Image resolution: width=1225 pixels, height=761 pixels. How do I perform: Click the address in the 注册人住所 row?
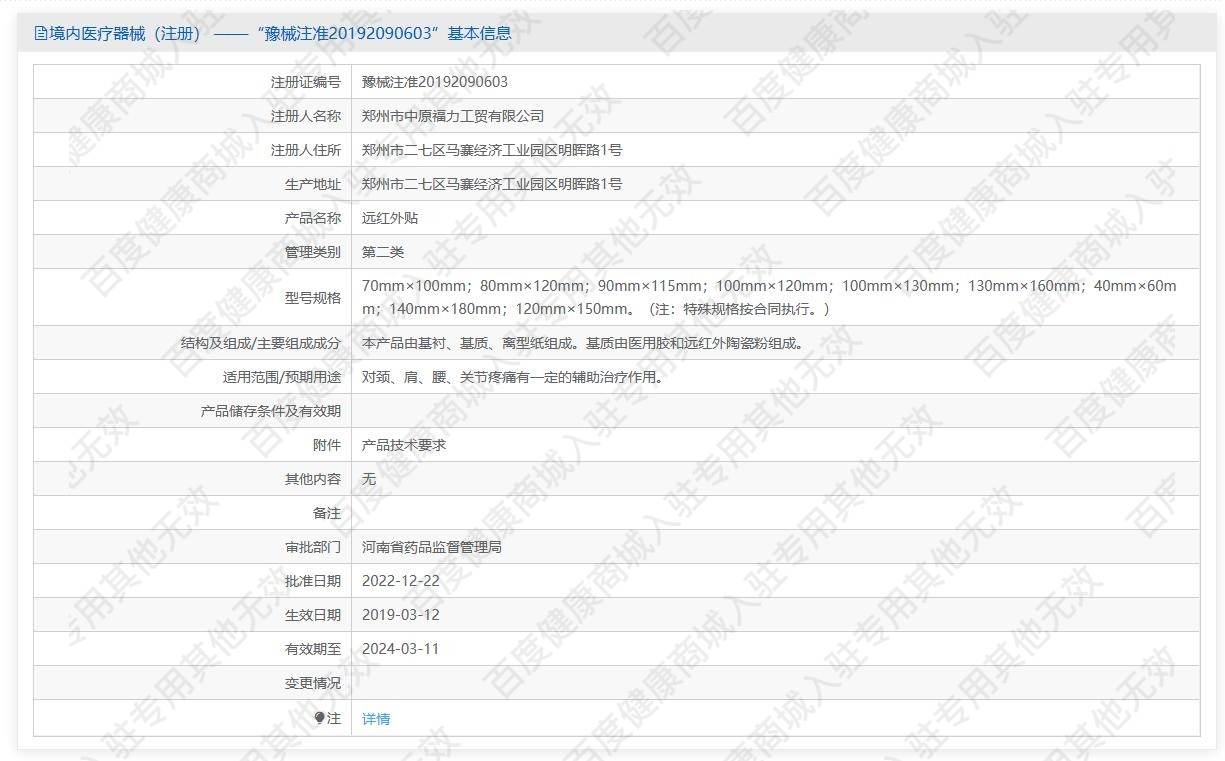pyautogui.click(x=492, y=150)
